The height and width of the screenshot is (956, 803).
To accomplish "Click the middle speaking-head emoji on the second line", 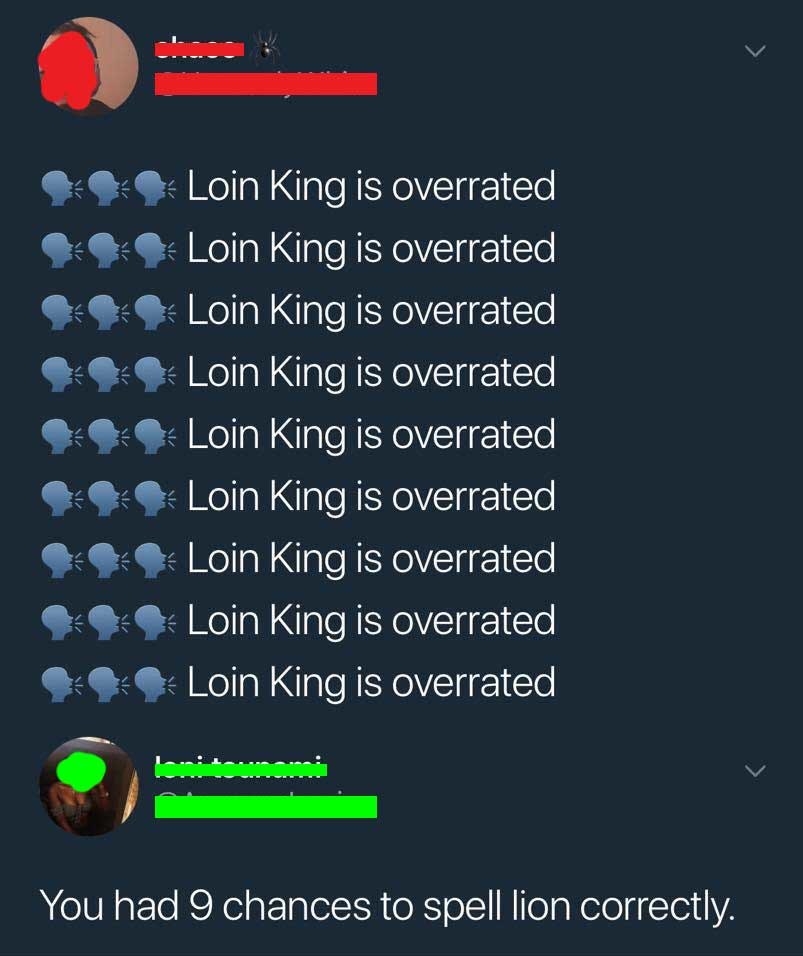I will pyautogui.click(x=107, y=250).
